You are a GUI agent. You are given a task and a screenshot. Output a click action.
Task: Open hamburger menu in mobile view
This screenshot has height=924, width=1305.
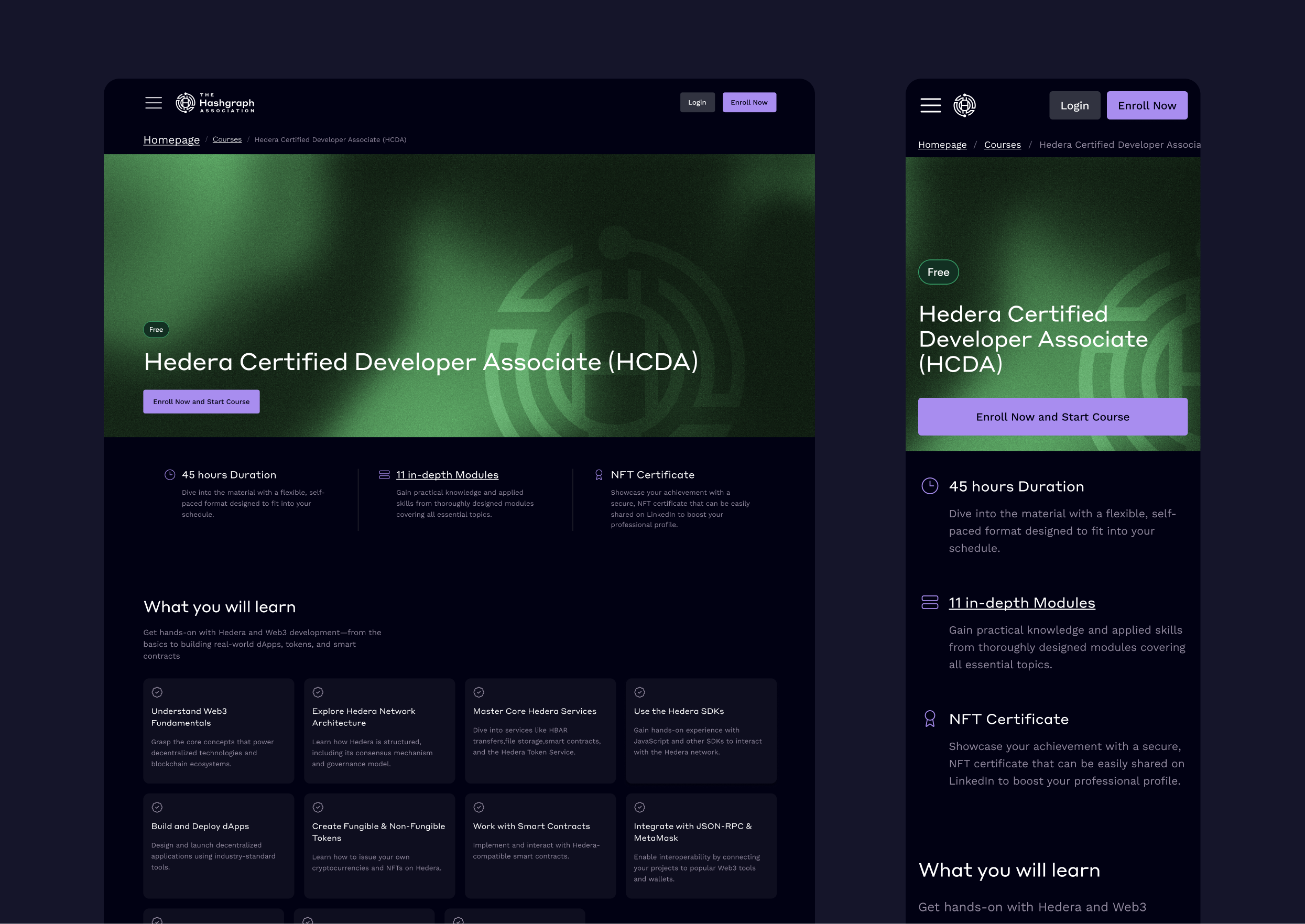tap(931, 105)
